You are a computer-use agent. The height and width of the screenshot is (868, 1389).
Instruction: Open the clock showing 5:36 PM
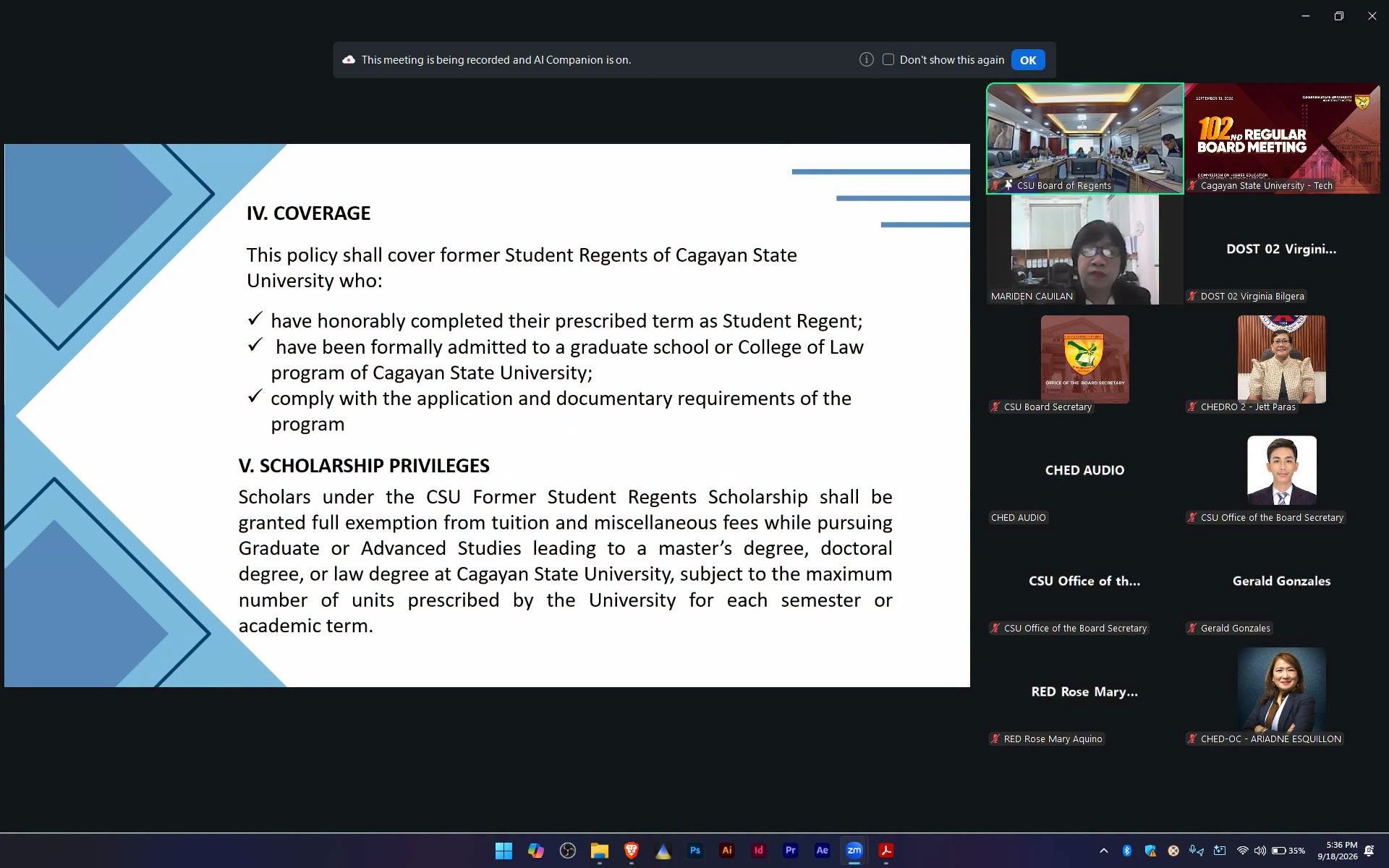click(1337, 851)
